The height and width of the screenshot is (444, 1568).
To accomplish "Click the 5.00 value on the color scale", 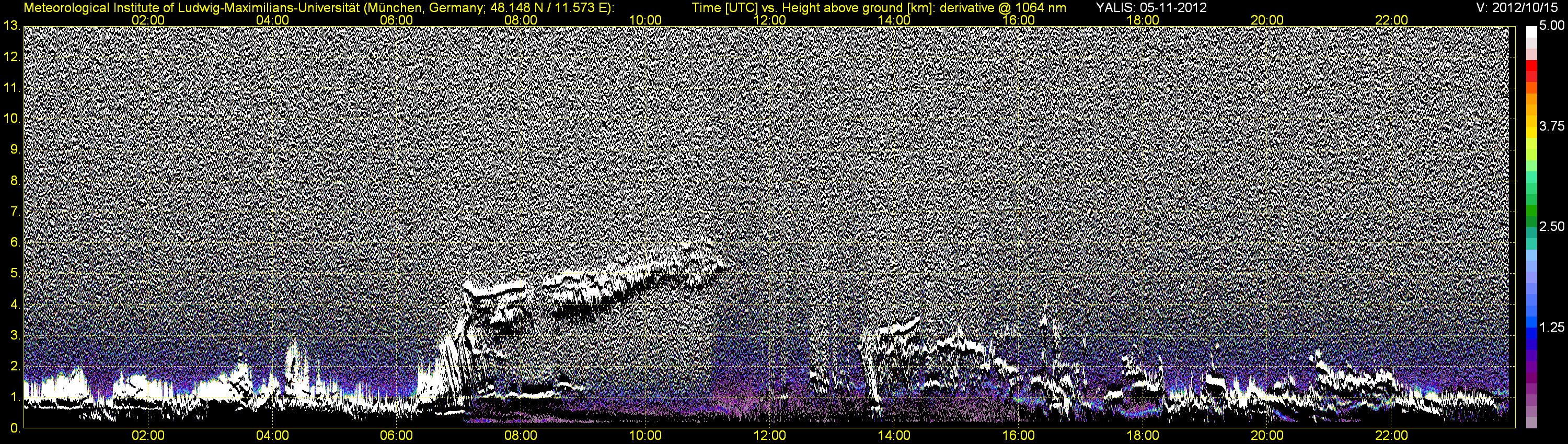I will click(x=1552, y=26).
